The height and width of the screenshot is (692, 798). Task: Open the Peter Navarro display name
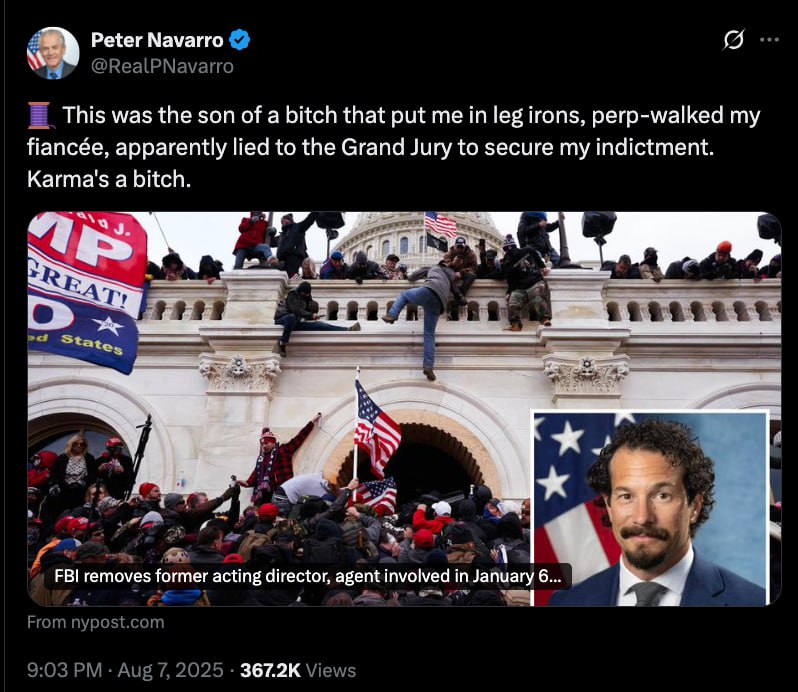157,40
